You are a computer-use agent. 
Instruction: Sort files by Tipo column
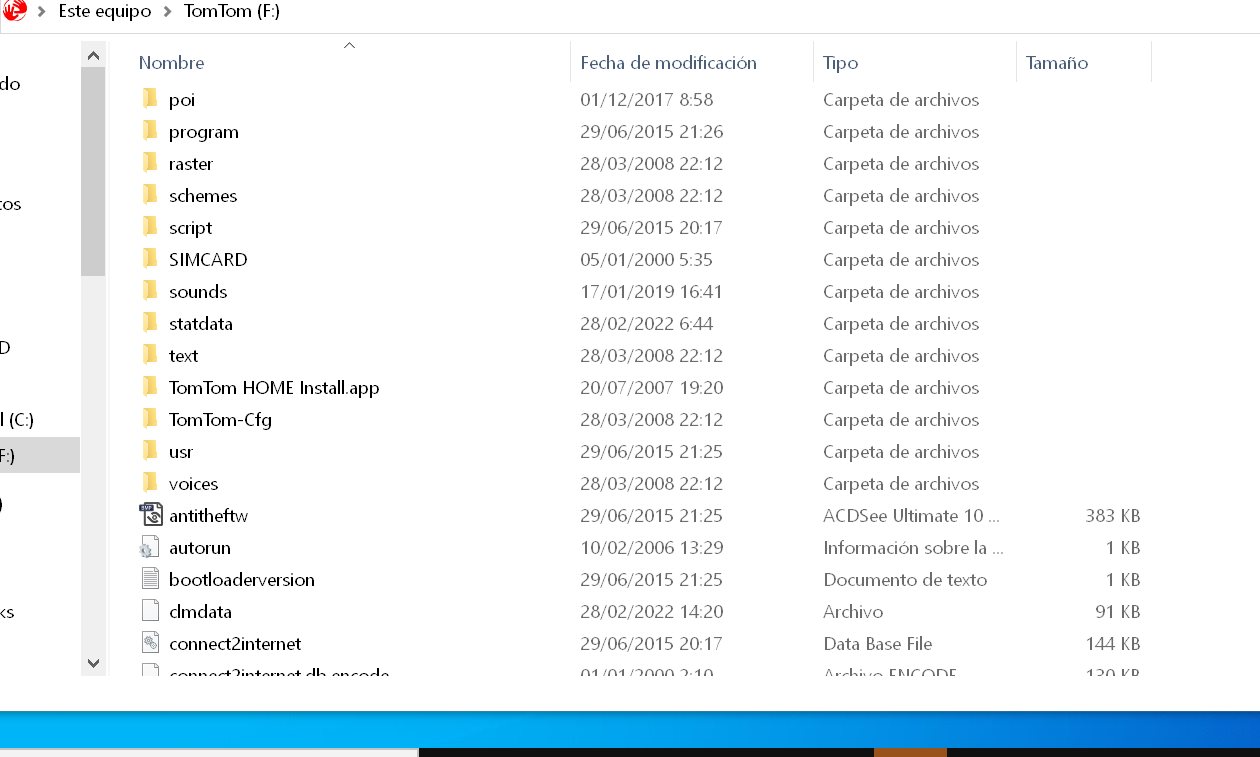pos(840,63)
